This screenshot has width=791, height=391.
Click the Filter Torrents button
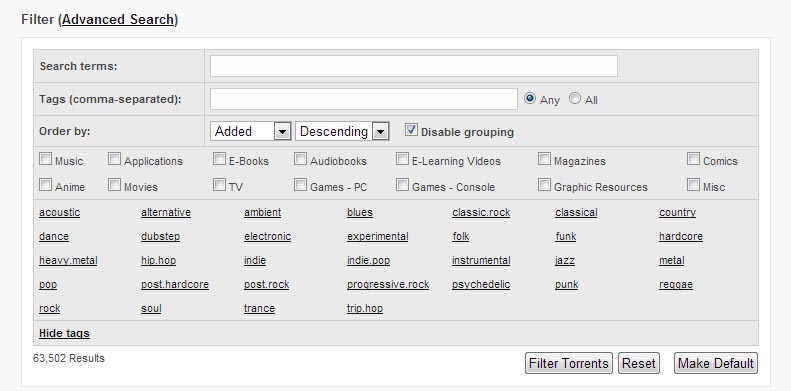(x=569, y=363)
